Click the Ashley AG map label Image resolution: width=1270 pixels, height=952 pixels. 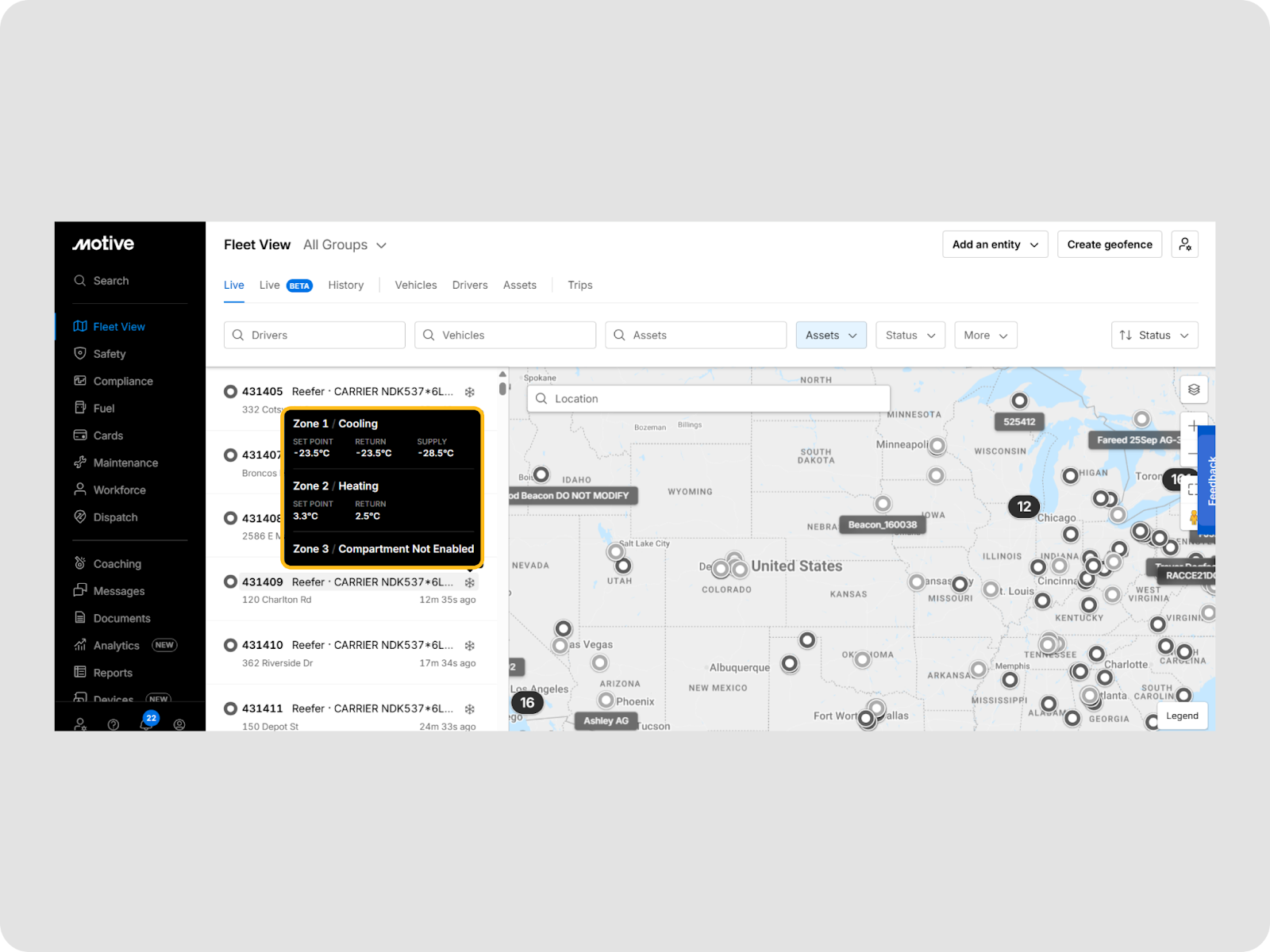[x=606, y=721]
